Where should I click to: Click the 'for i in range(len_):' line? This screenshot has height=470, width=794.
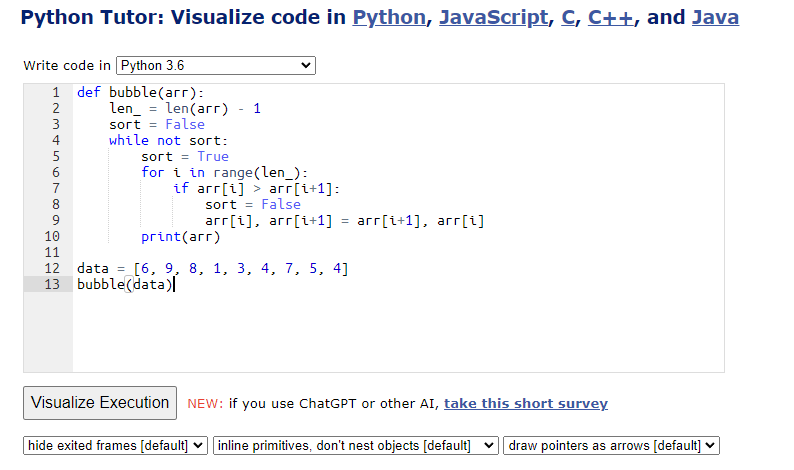pos(224,173)
